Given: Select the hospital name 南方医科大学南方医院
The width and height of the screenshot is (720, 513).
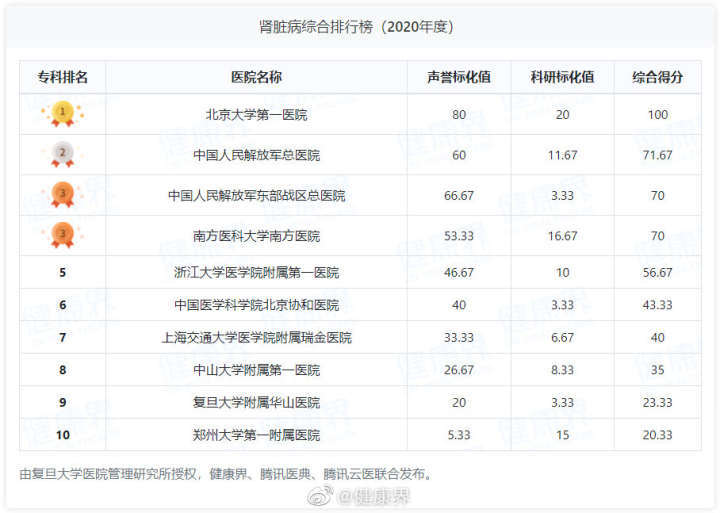Looking at the screenshot, I should (x=256, y=236).
